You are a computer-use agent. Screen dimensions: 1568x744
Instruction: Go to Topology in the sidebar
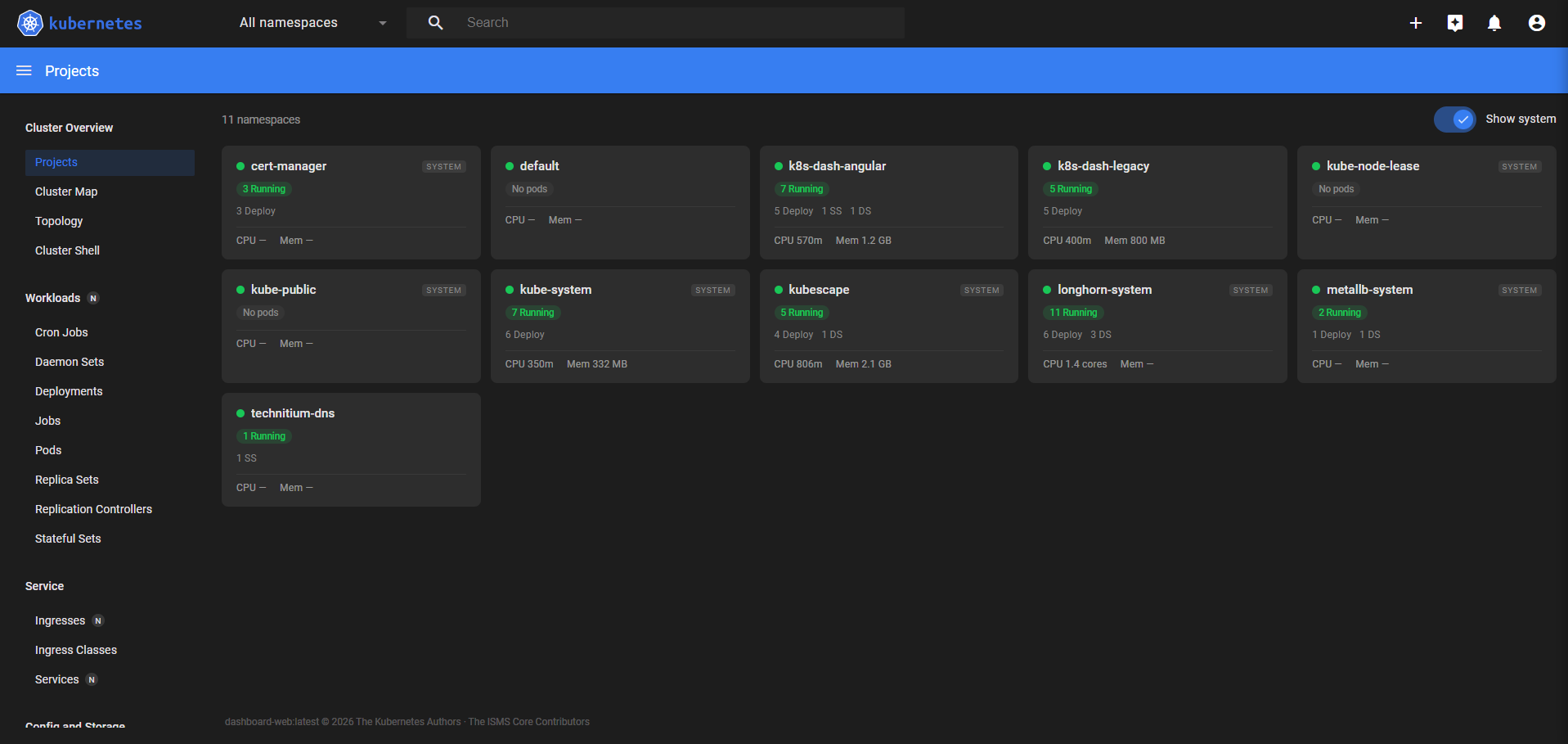59,221
